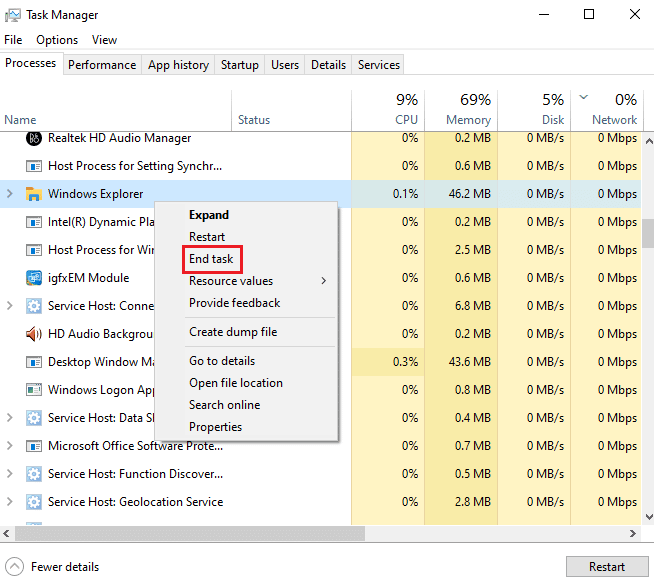Screen dimensions: 654x585
Task: Switch to the App history tab
Action: (x=178, y=65)
